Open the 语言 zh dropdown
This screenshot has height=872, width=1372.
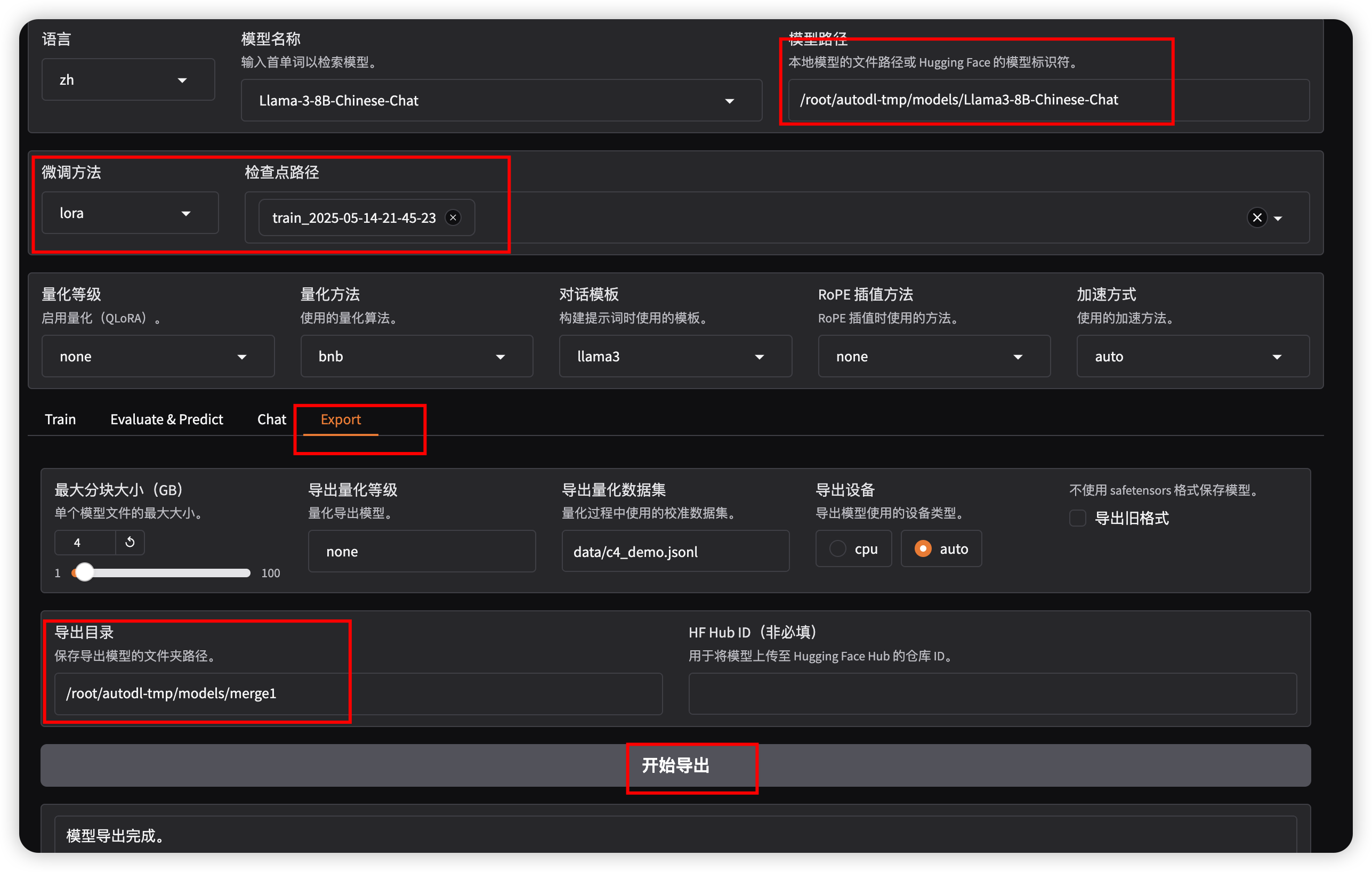(127, 80)
